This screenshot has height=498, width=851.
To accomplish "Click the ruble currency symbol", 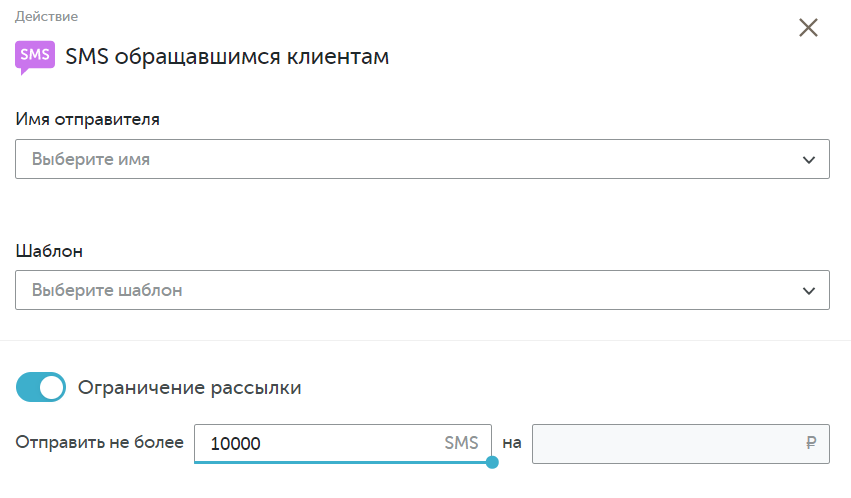I will tap(811, 443).
